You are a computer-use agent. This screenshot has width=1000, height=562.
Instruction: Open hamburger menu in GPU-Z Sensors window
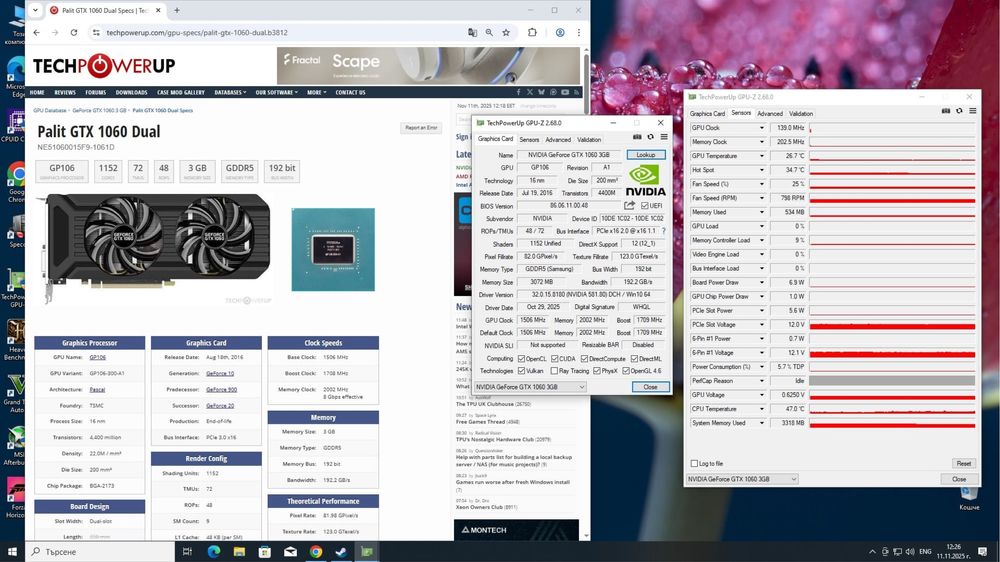[x=973, y=111]
